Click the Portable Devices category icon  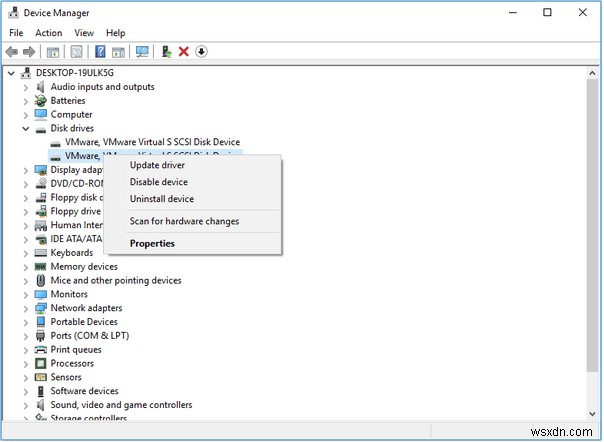coord(40,322)
